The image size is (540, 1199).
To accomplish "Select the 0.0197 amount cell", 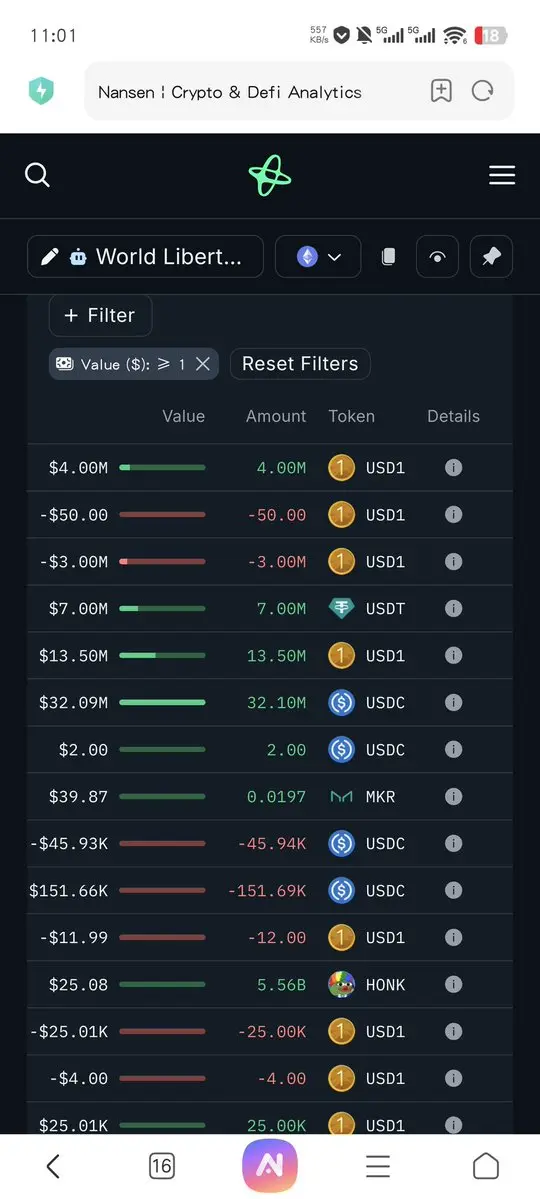I will [276, 797].
